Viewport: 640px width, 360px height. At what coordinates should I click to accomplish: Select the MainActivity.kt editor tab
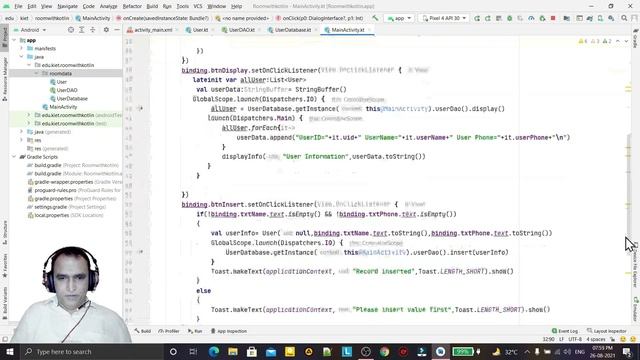[x=347, y=30]
